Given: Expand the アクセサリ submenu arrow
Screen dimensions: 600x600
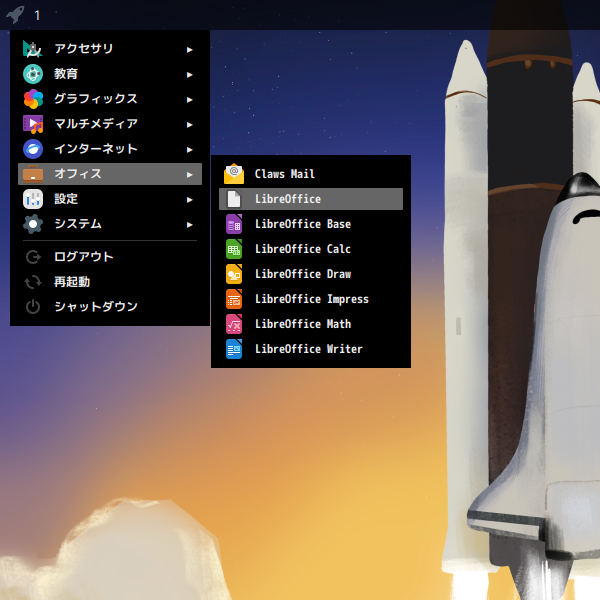Looking at the screenshot, I should pyautogui.click(x=189, y=49).
